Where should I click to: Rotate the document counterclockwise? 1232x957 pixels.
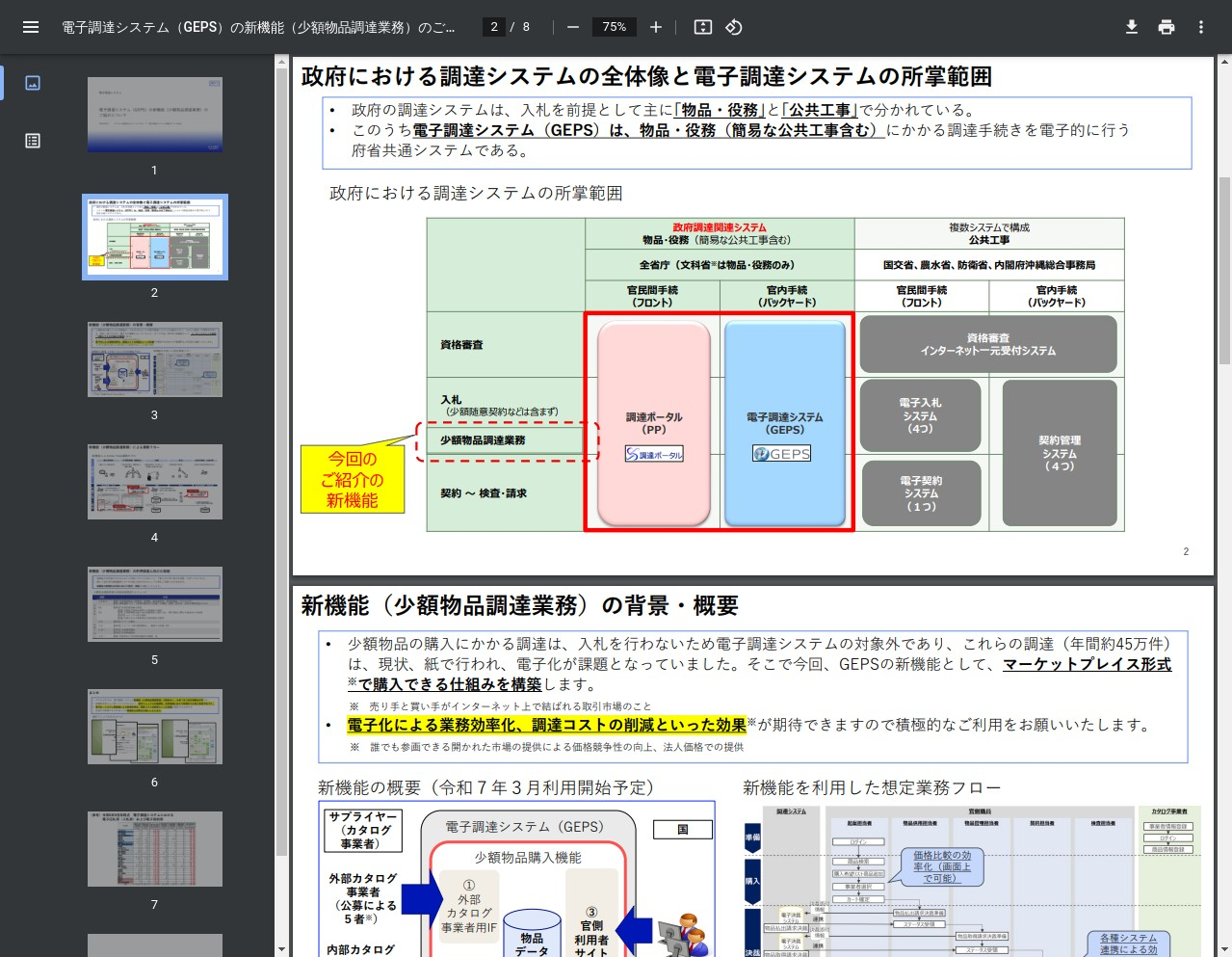coord(734,27)
